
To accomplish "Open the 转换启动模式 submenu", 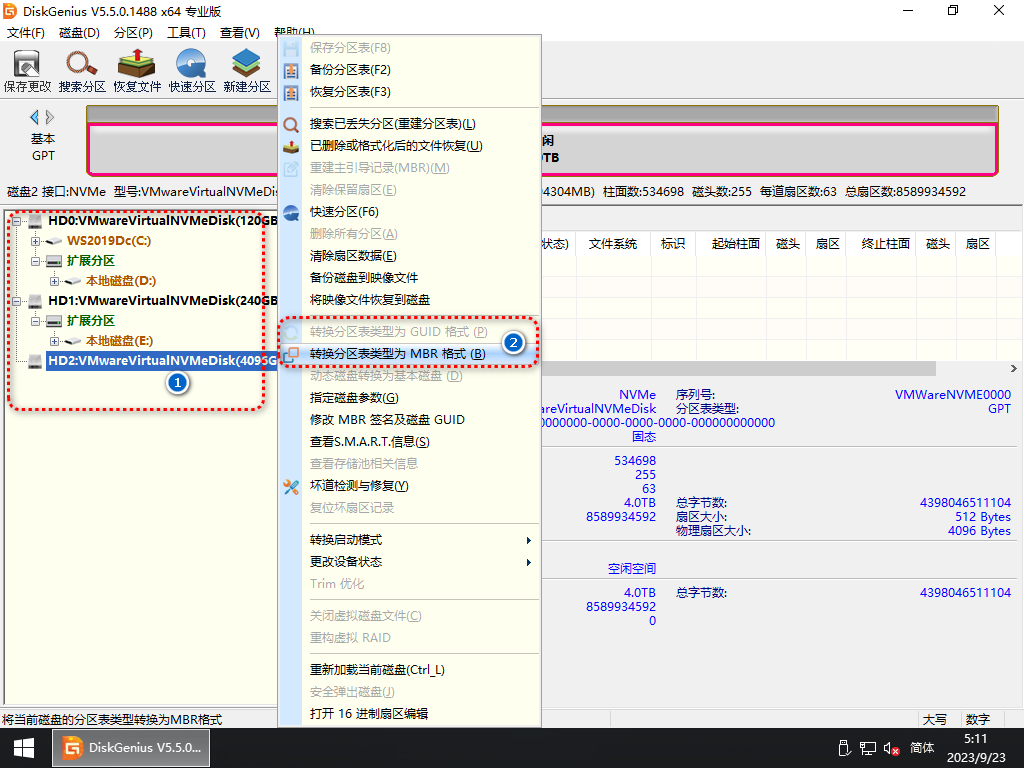I will click(420, 540).
